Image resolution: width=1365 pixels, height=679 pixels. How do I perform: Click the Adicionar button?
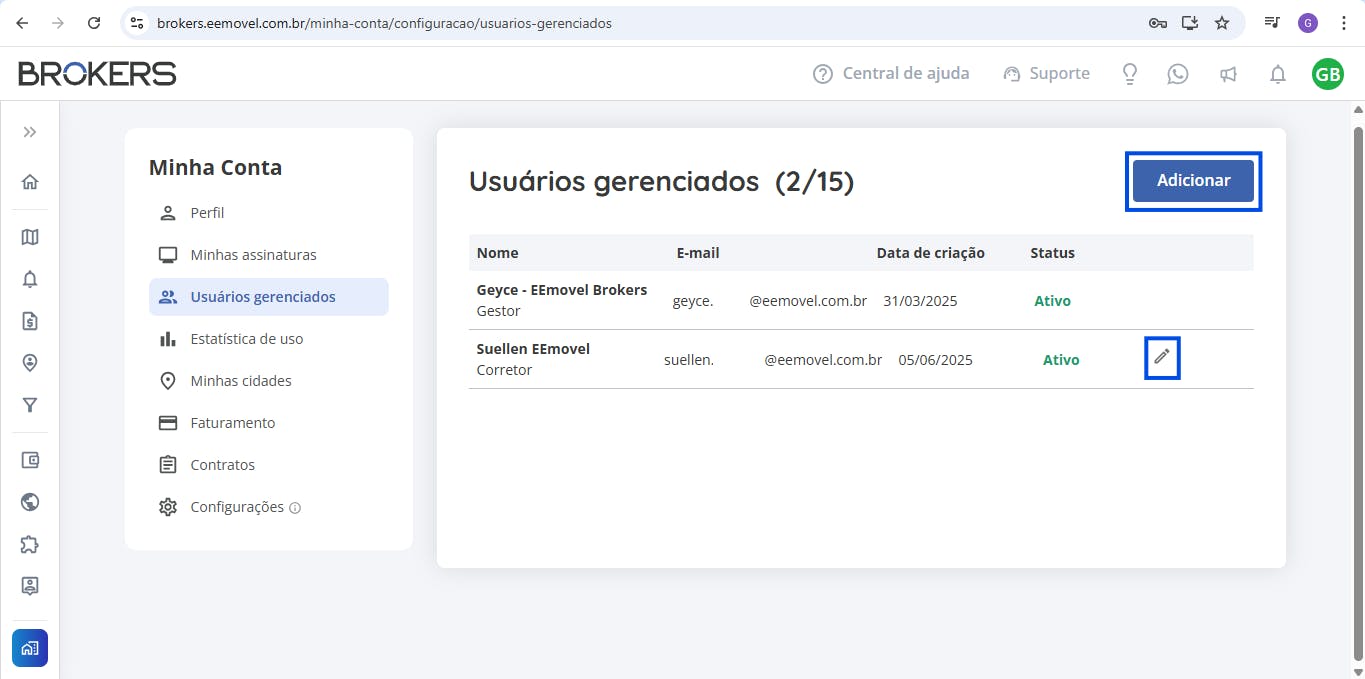coord(1193,181)
